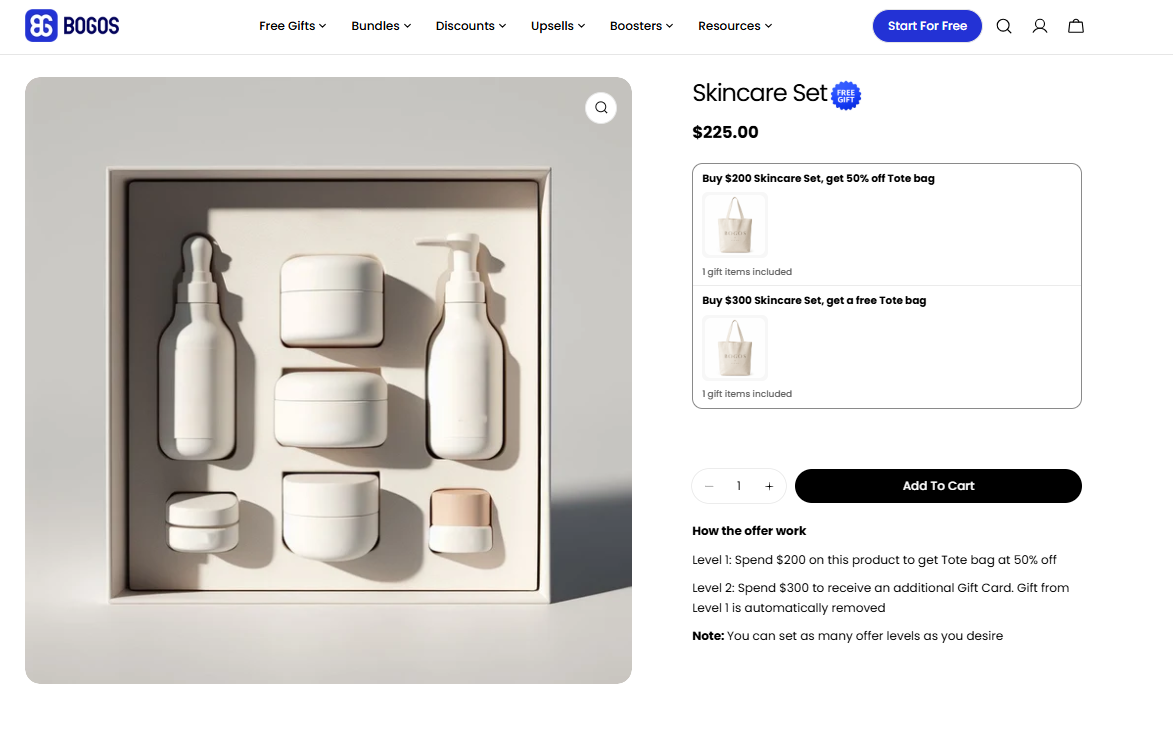The height and width of the screenshot is (746, 1173).
Task: Open the account profile icon
Action: pyautogui.click(x=1040, y=26)
